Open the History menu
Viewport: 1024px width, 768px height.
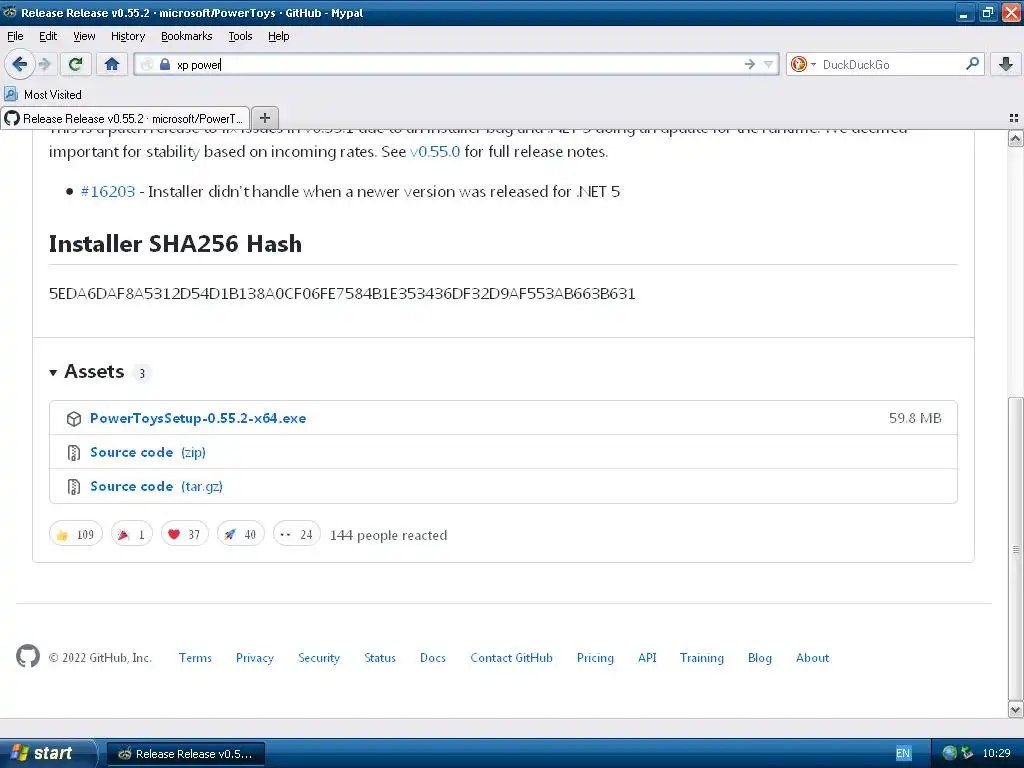[x=127, y=37]
